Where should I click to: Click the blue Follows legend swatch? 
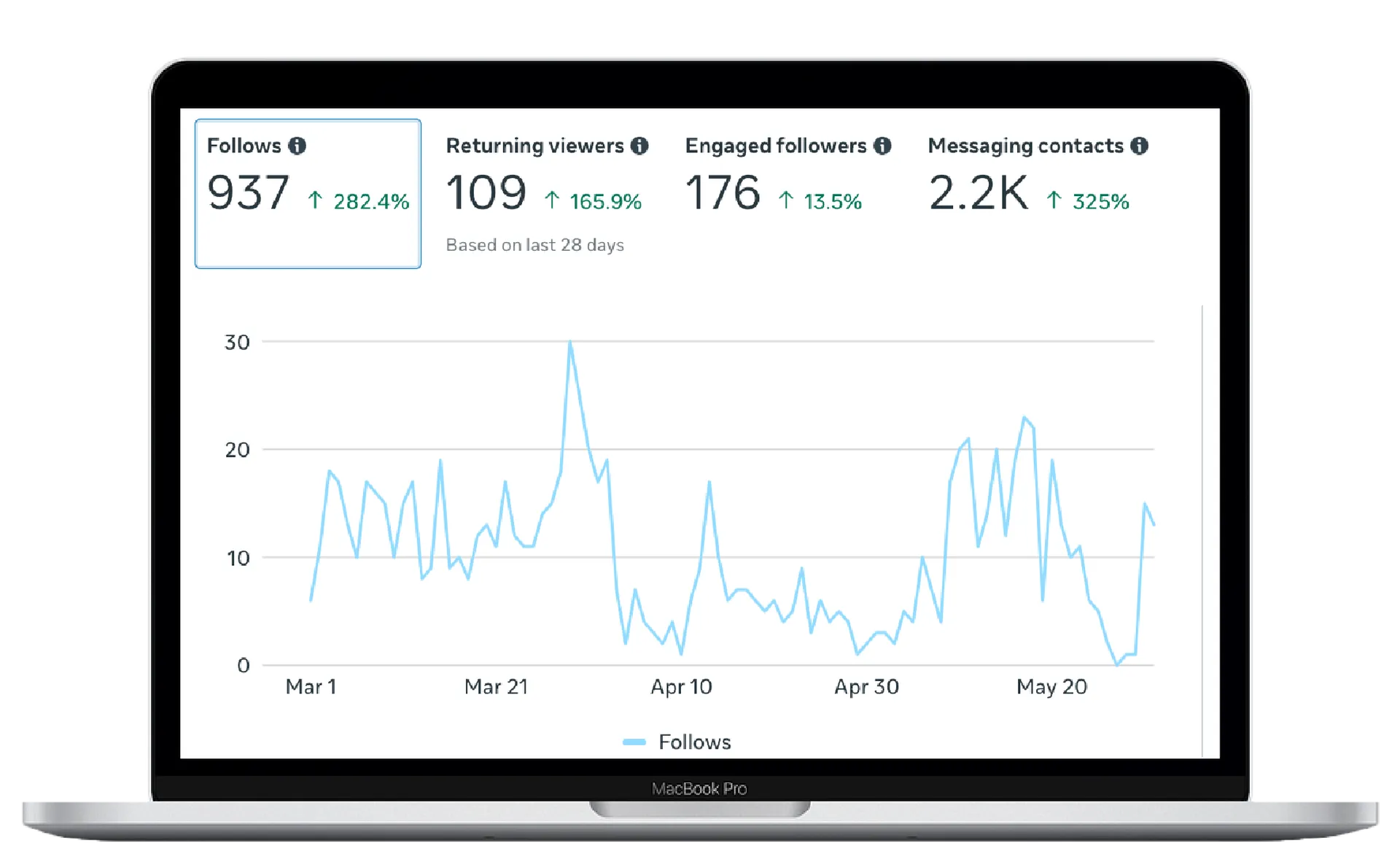point(634,742)
